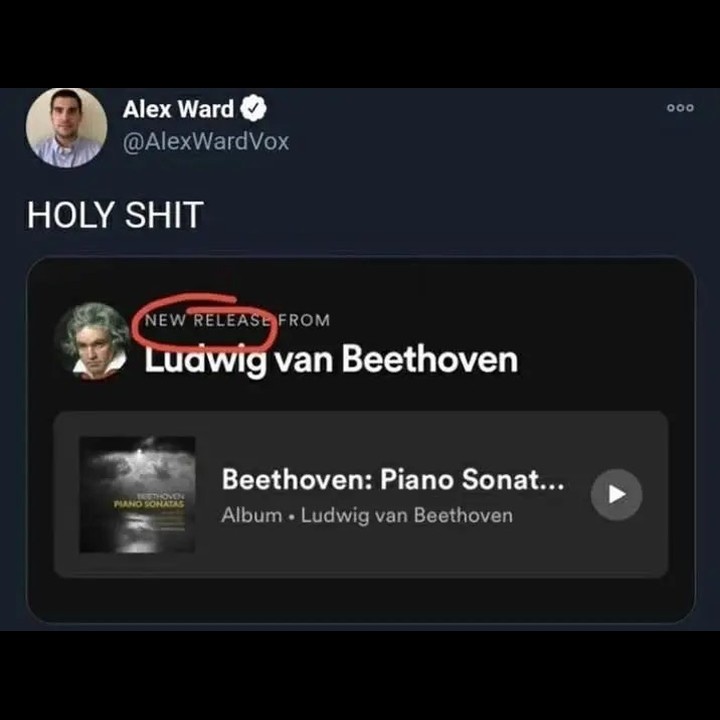
Task: Open the Piano Sonatas album cover art
Action: [x=137, y=495]
